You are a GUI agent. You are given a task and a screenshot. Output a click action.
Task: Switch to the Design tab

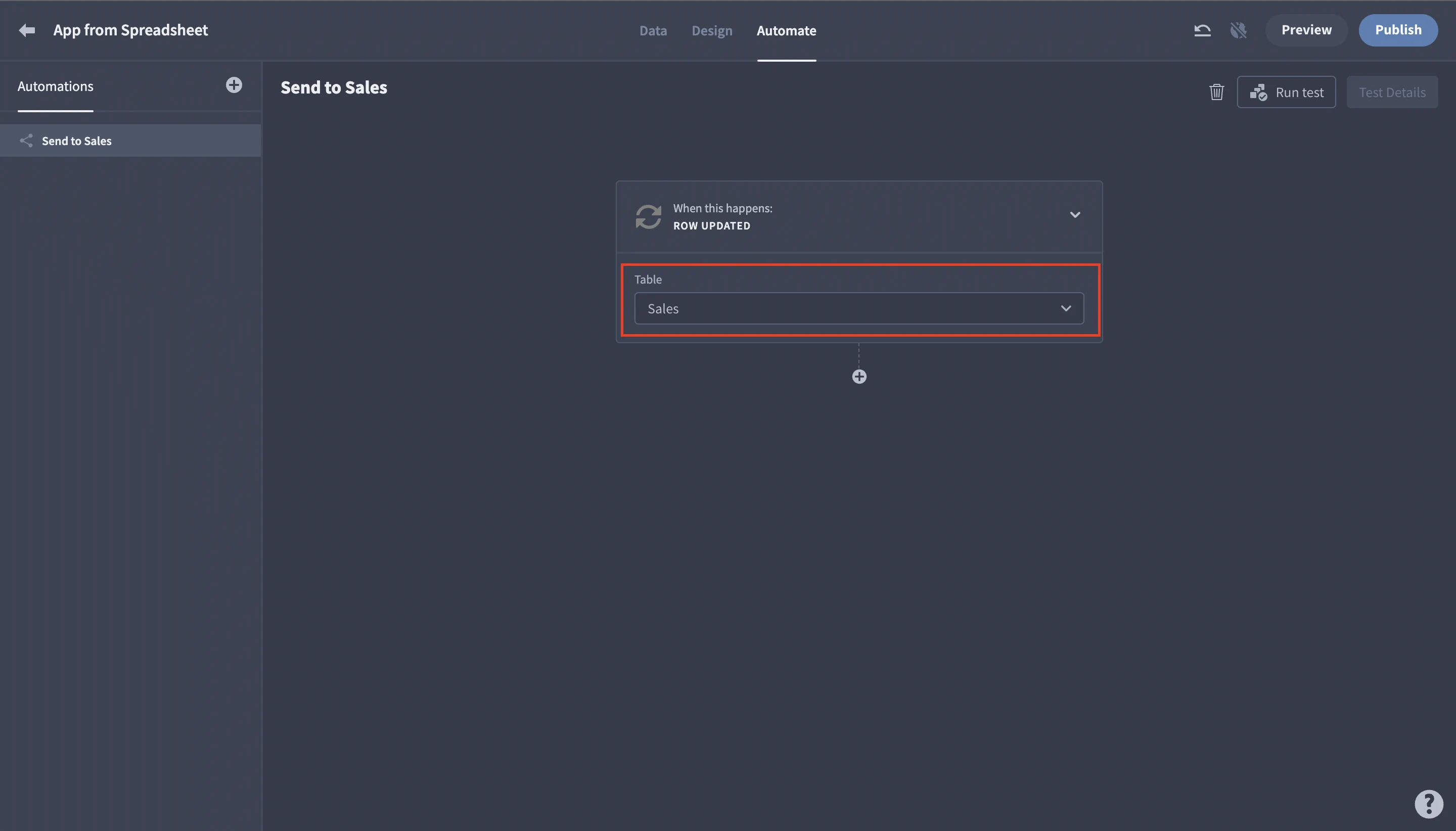click(712, 31)
